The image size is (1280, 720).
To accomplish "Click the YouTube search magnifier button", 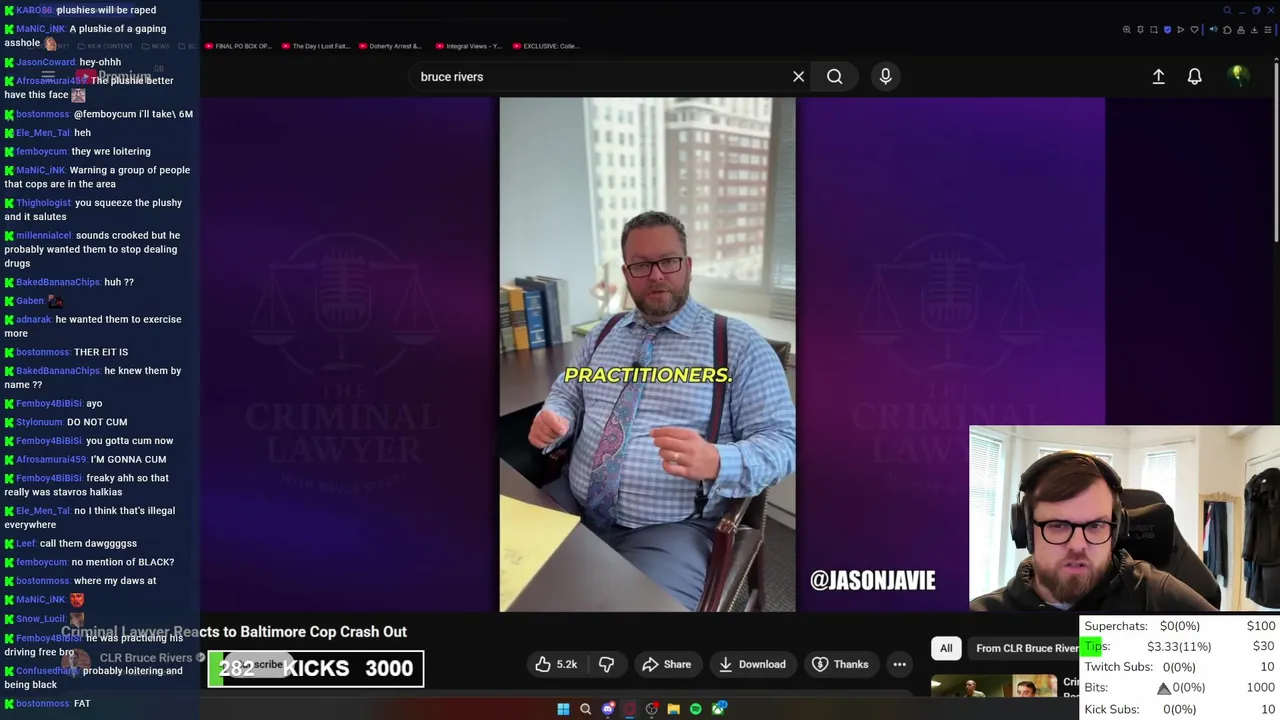I will click(x=834, y=76).
